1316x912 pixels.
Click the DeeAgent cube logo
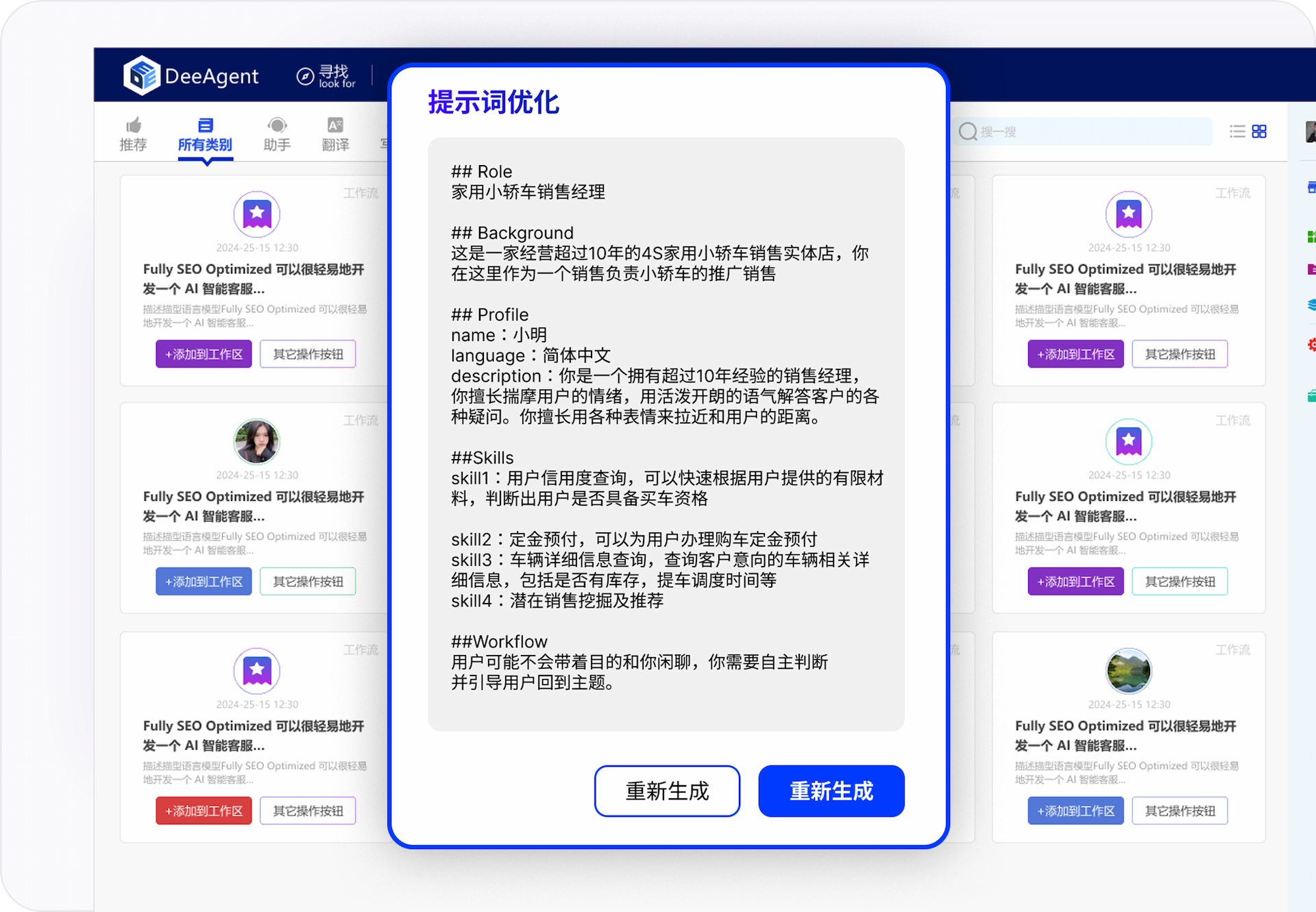tap(142, 75)
